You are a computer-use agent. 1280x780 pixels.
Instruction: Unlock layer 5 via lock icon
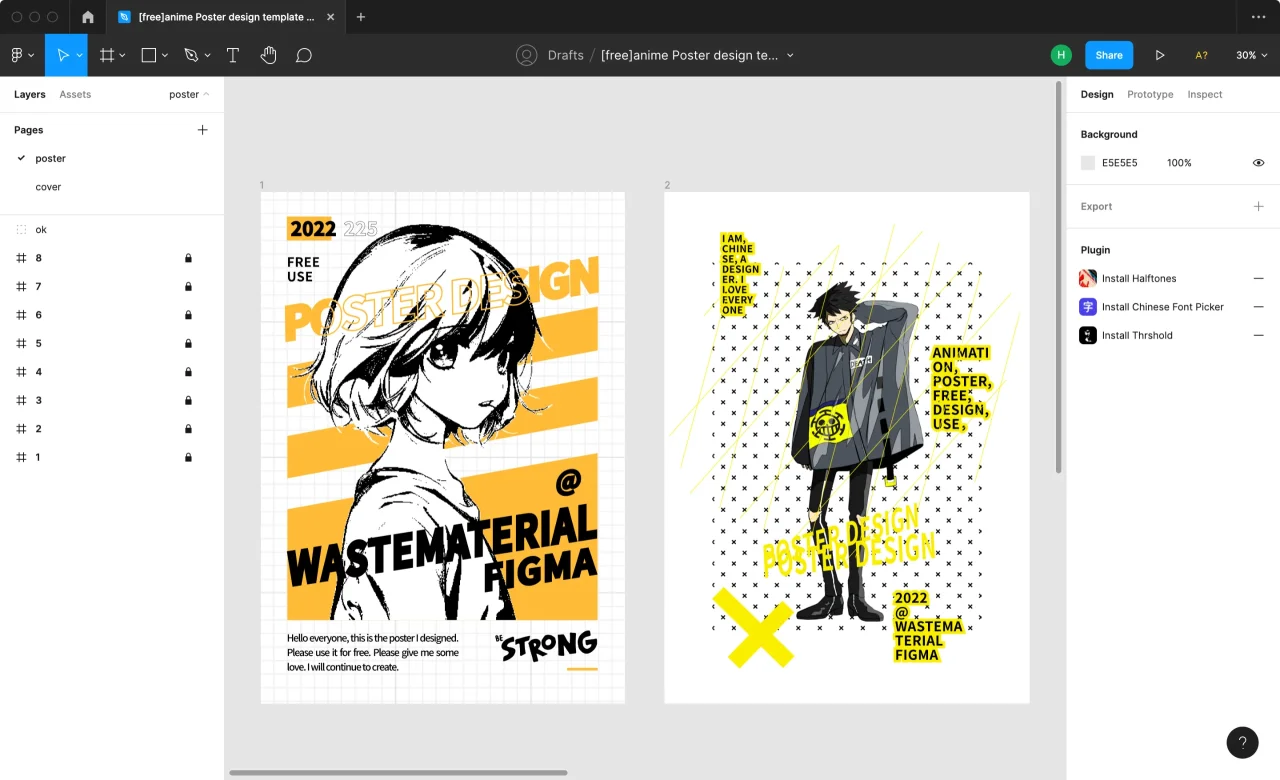click(188, 343)
